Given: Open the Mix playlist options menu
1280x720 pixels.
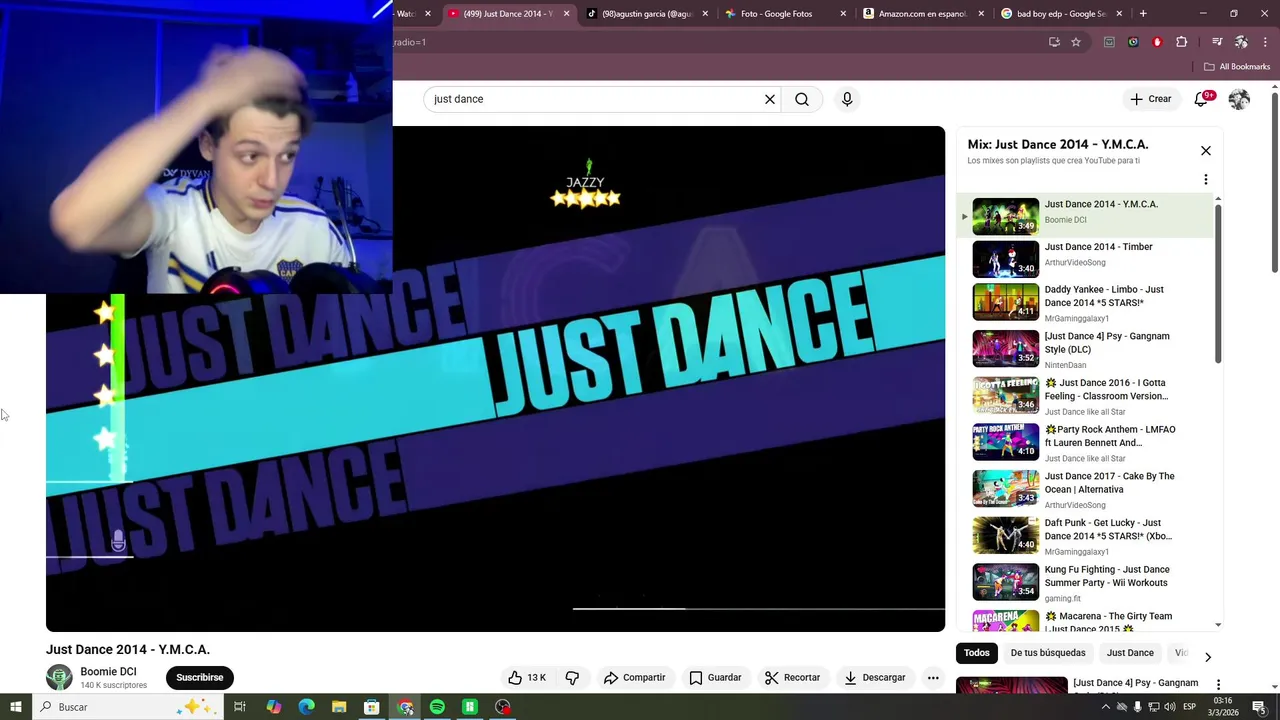Looking at the screenshot, I should click(1206, 180).
